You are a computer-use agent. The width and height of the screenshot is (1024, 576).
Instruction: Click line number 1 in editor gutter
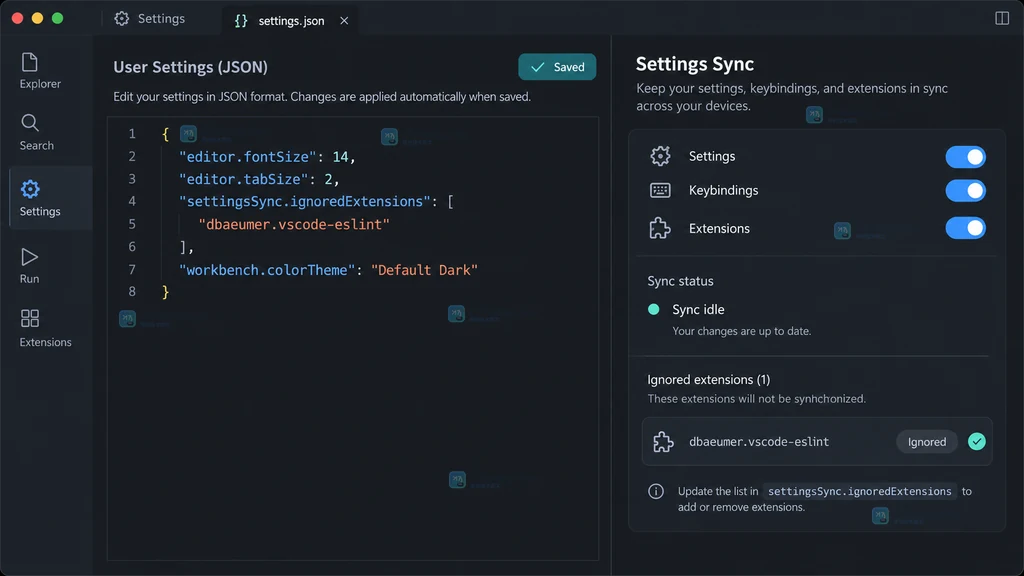pos(132,134)
